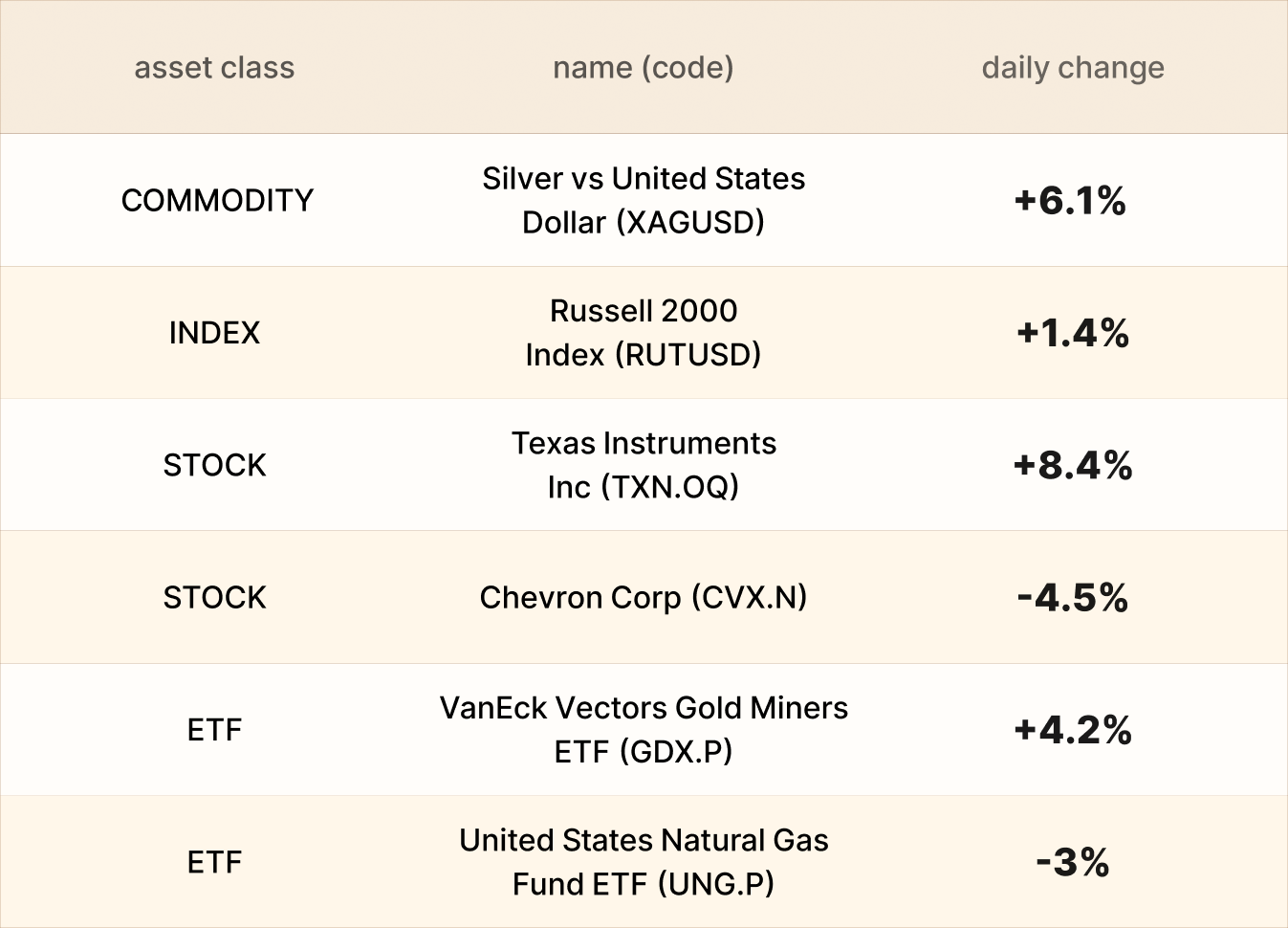Click the asset class column header
Image resolution: width=1288 pixels, height=928 pixels.
(x=214, y=68)
